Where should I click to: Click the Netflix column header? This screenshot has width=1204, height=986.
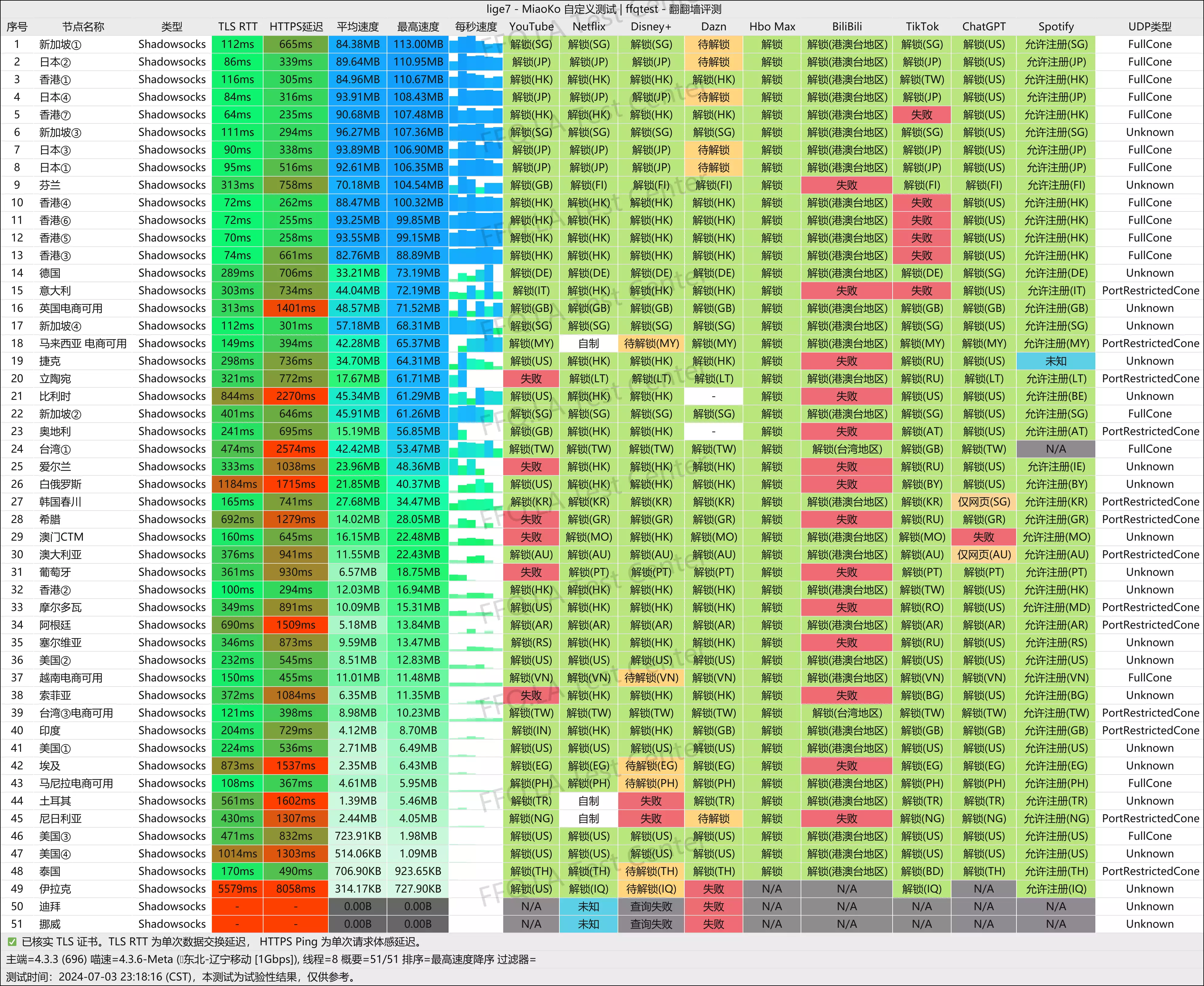(x=589, y=27)
